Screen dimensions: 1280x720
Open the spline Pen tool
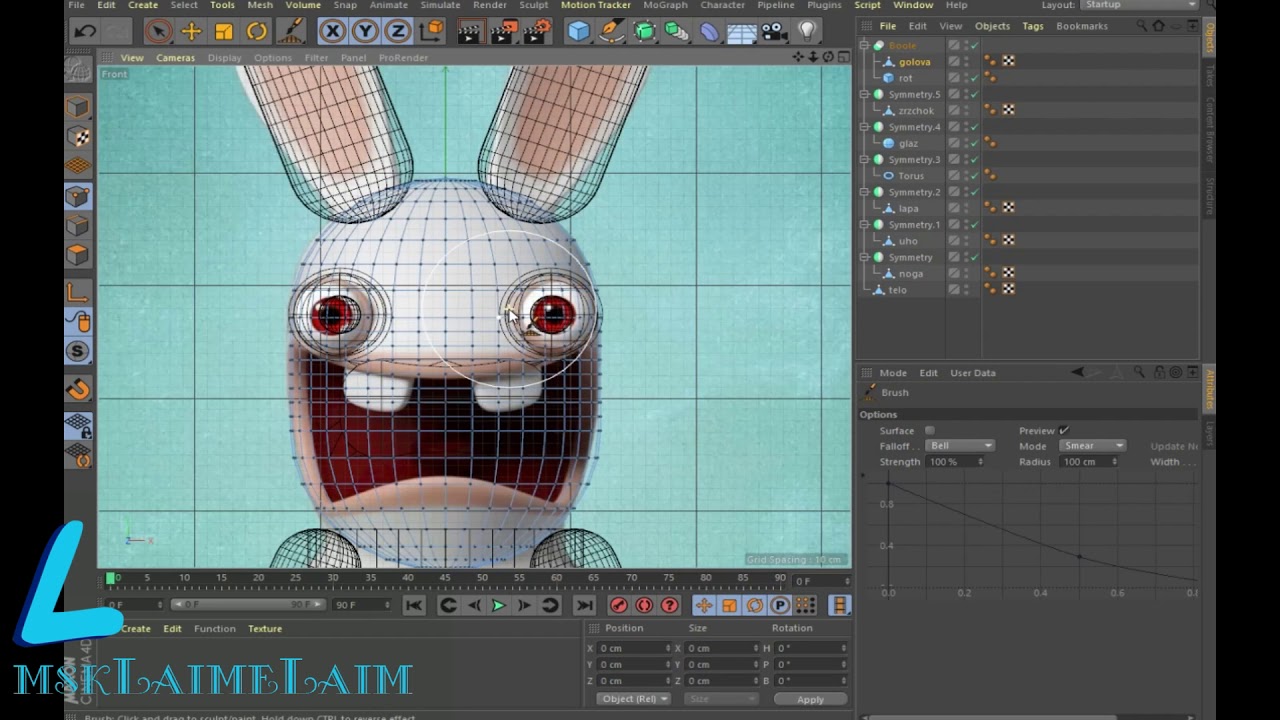click(611, 31)
